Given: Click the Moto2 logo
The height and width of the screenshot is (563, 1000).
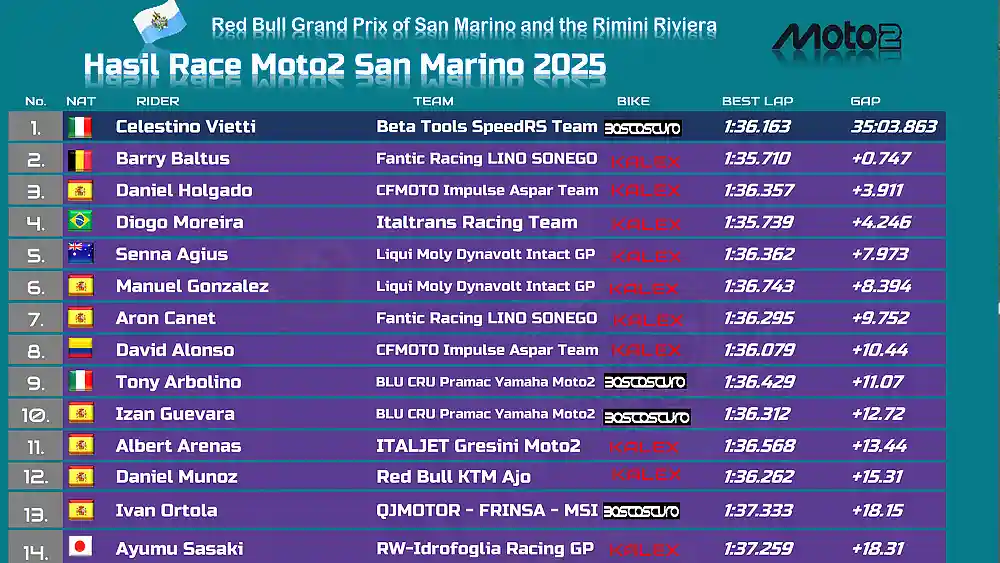Looking at the screenshot, I should (837, 38).
